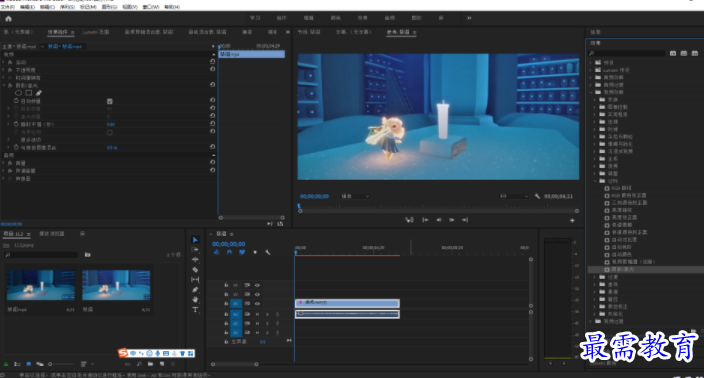The image size is (704, 378).
Task: Click the free-draw bezier mask pen
Action: [x=39, y=93]
